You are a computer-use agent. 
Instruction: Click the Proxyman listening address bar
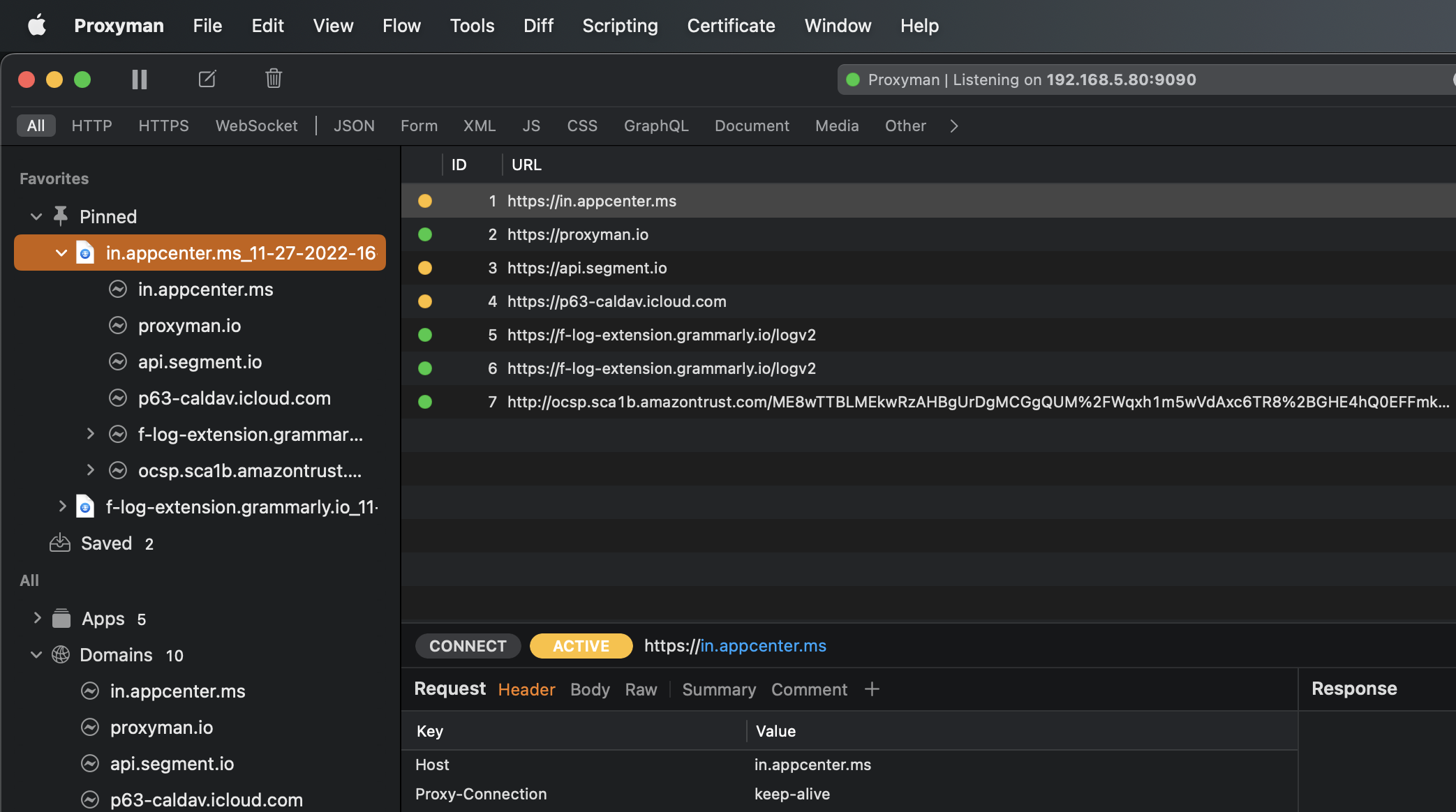(x=1146, y=80)
